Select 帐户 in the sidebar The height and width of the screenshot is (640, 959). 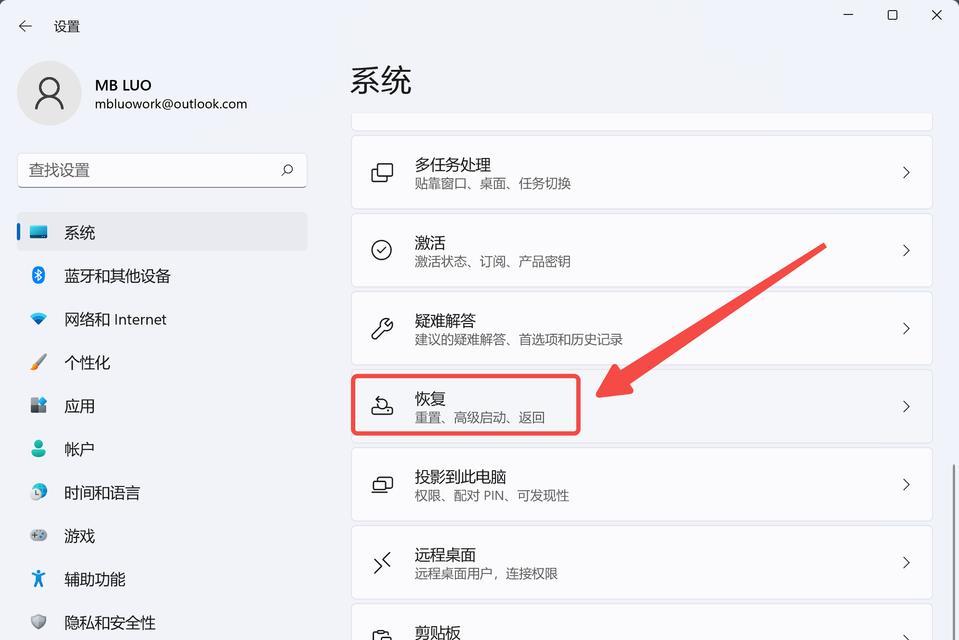[162, 449]
